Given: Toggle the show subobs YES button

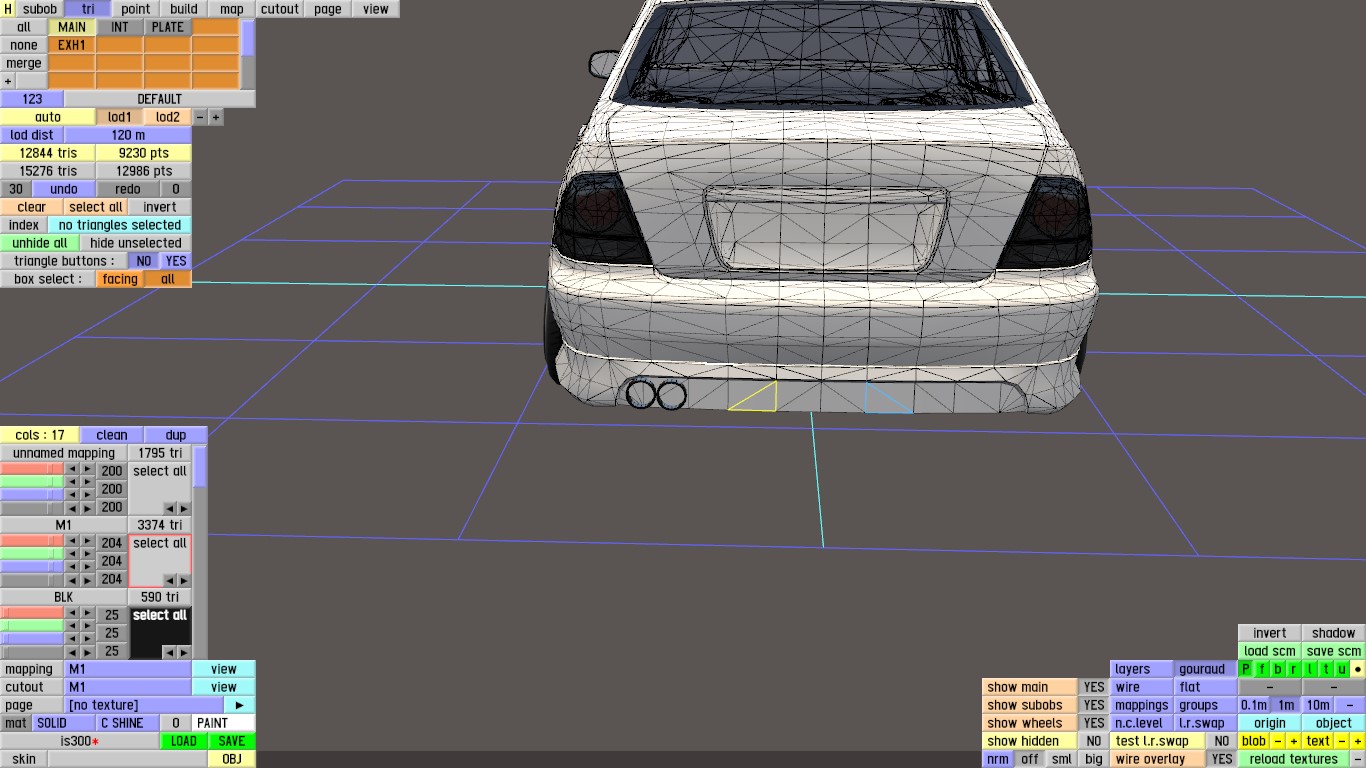Looking at the screenshot, I should coord(1094,705).
